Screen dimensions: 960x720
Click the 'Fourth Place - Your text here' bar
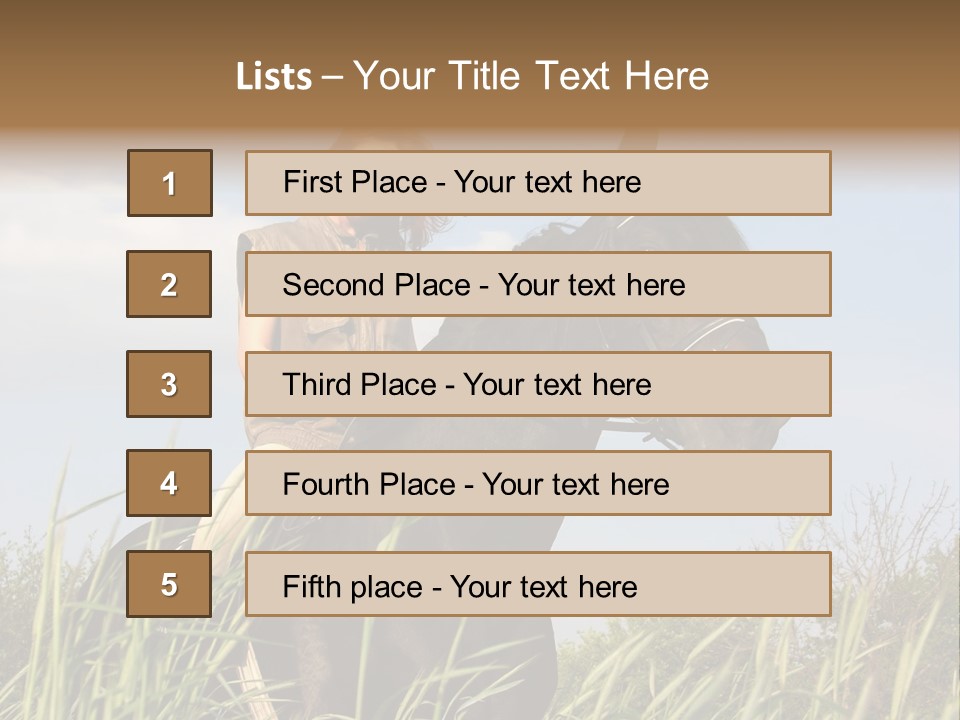click(538, 483)
